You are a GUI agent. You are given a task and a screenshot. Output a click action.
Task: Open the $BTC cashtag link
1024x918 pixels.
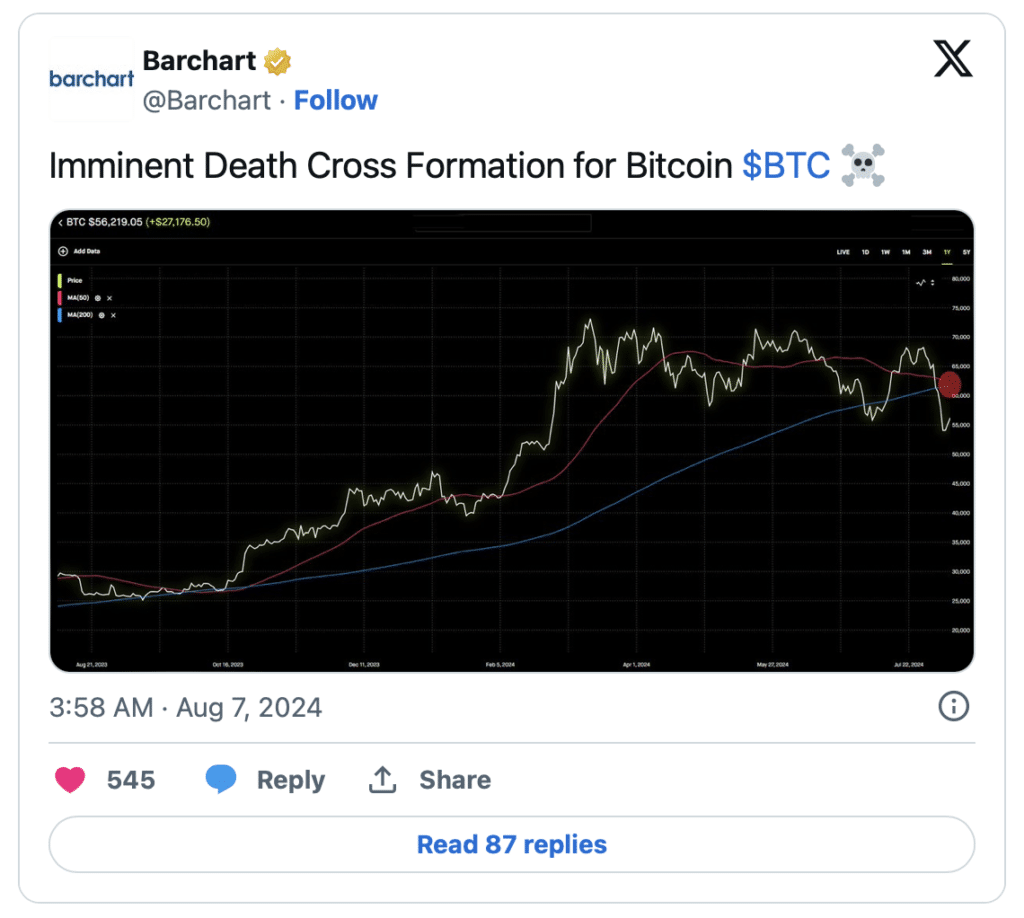786,166
